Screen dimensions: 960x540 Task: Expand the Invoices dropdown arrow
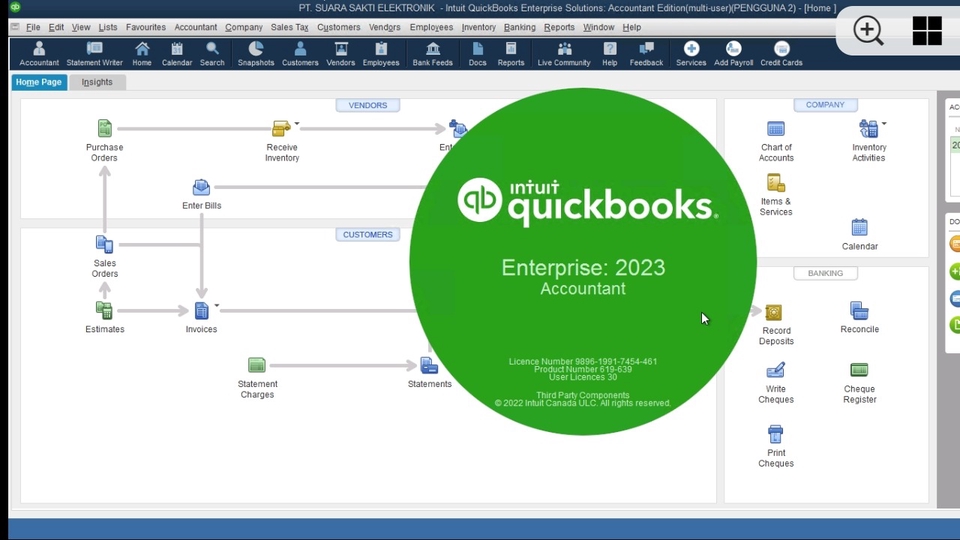(x=217, y=306)
